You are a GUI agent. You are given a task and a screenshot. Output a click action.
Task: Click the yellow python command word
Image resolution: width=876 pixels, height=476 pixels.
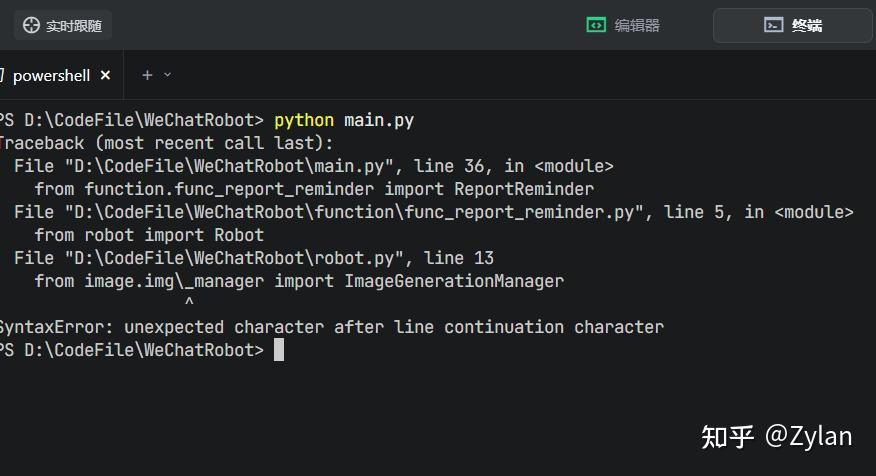pyautogui.click(x=304, y=120)
